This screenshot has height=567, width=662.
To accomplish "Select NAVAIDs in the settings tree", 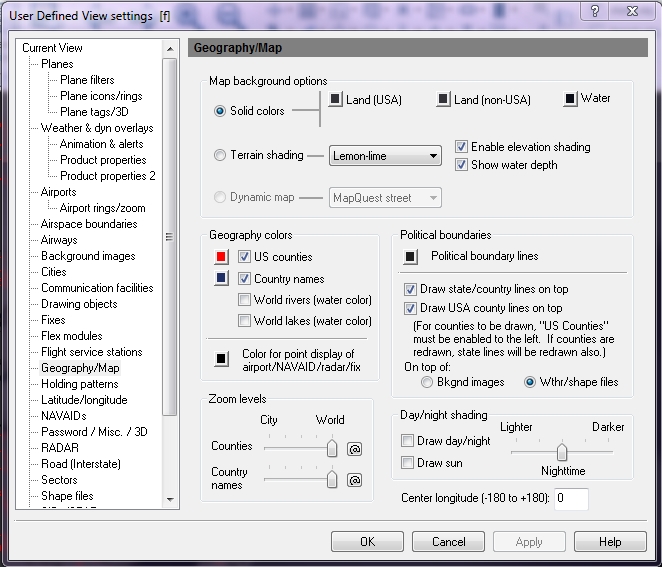I will [x=66, y=416].
